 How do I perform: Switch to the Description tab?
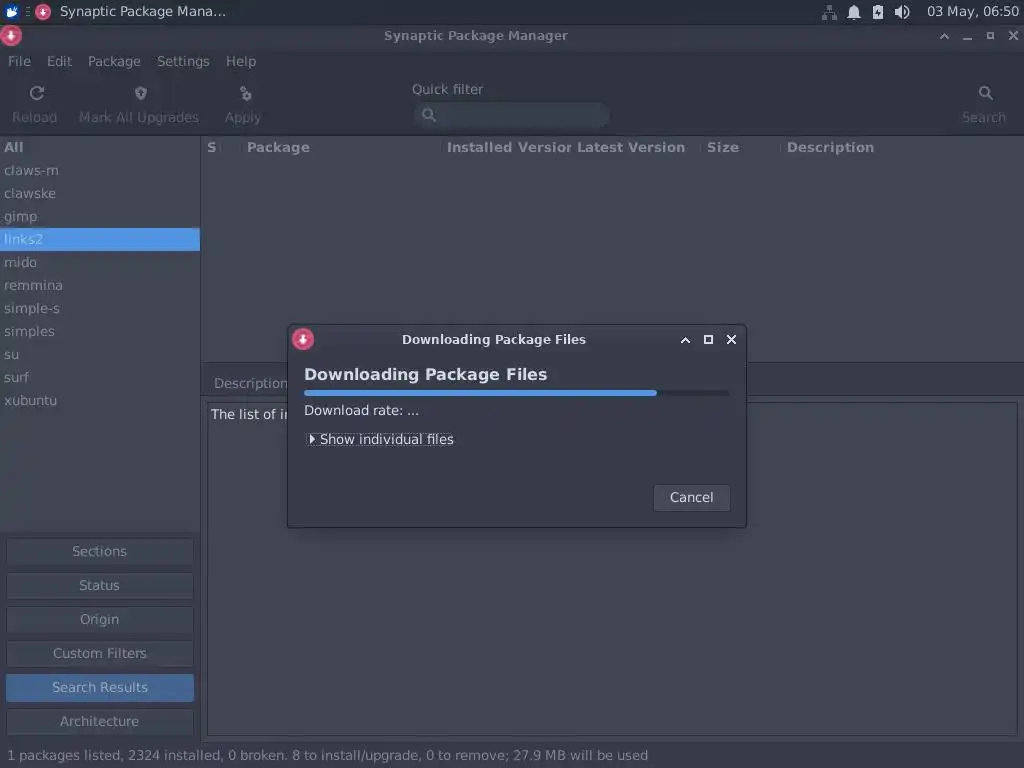pyautogui.click(x=250, y=383)
